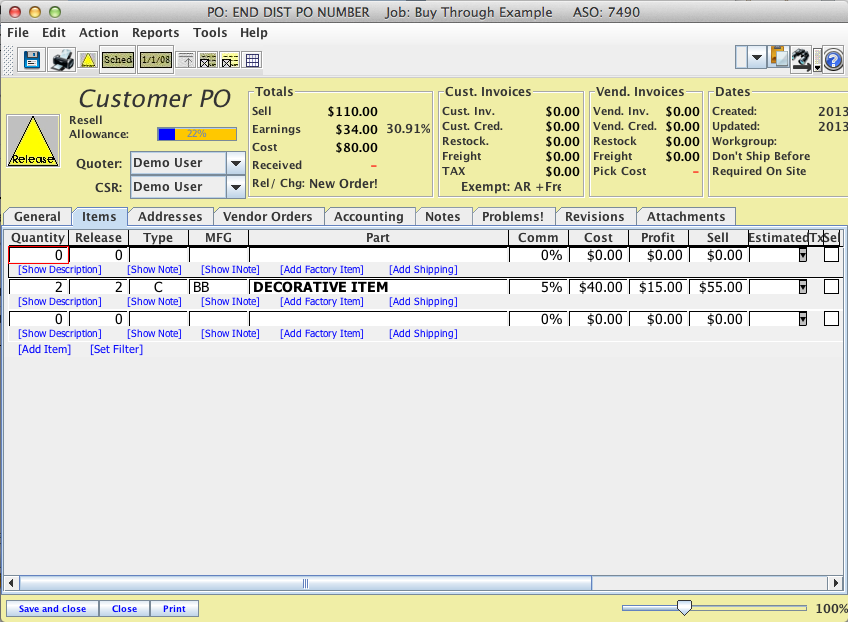Click the small yellow triangle toolbar icon
The width and height of the screenshot is (848, 622).
pos(88,59)
